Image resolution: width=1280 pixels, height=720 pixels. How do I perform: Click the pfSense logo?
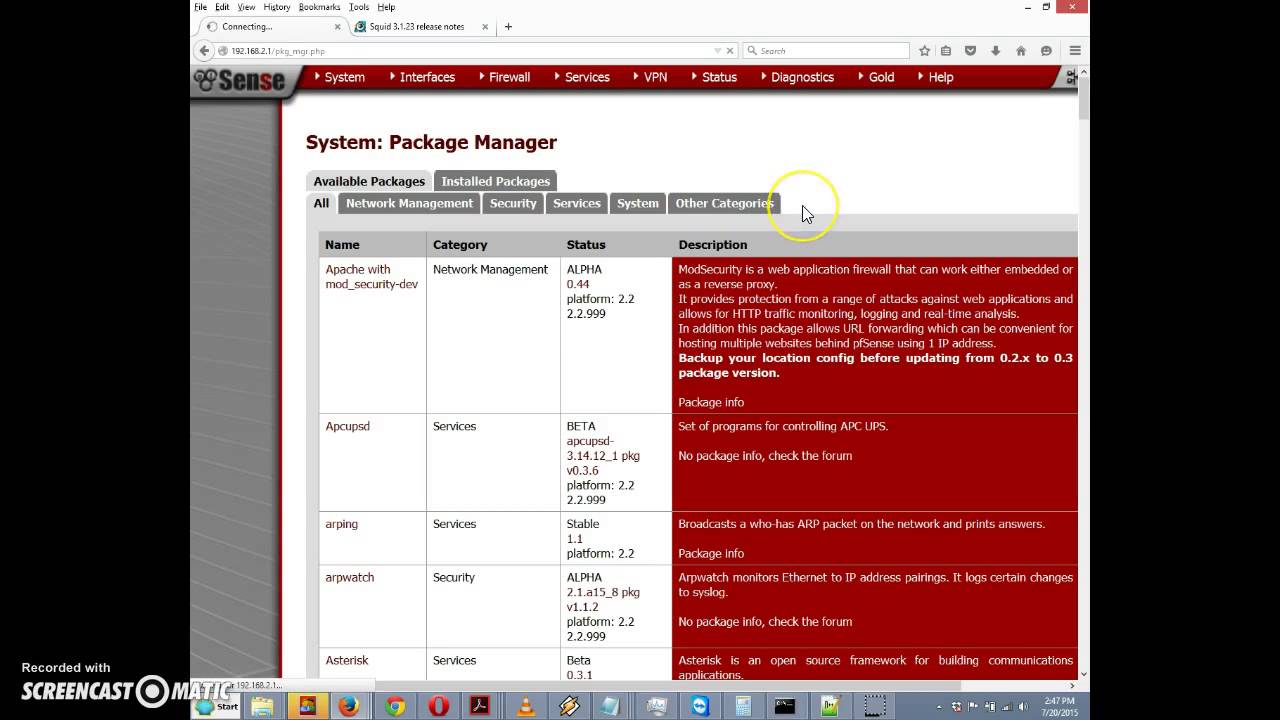[x=240, y=80]
